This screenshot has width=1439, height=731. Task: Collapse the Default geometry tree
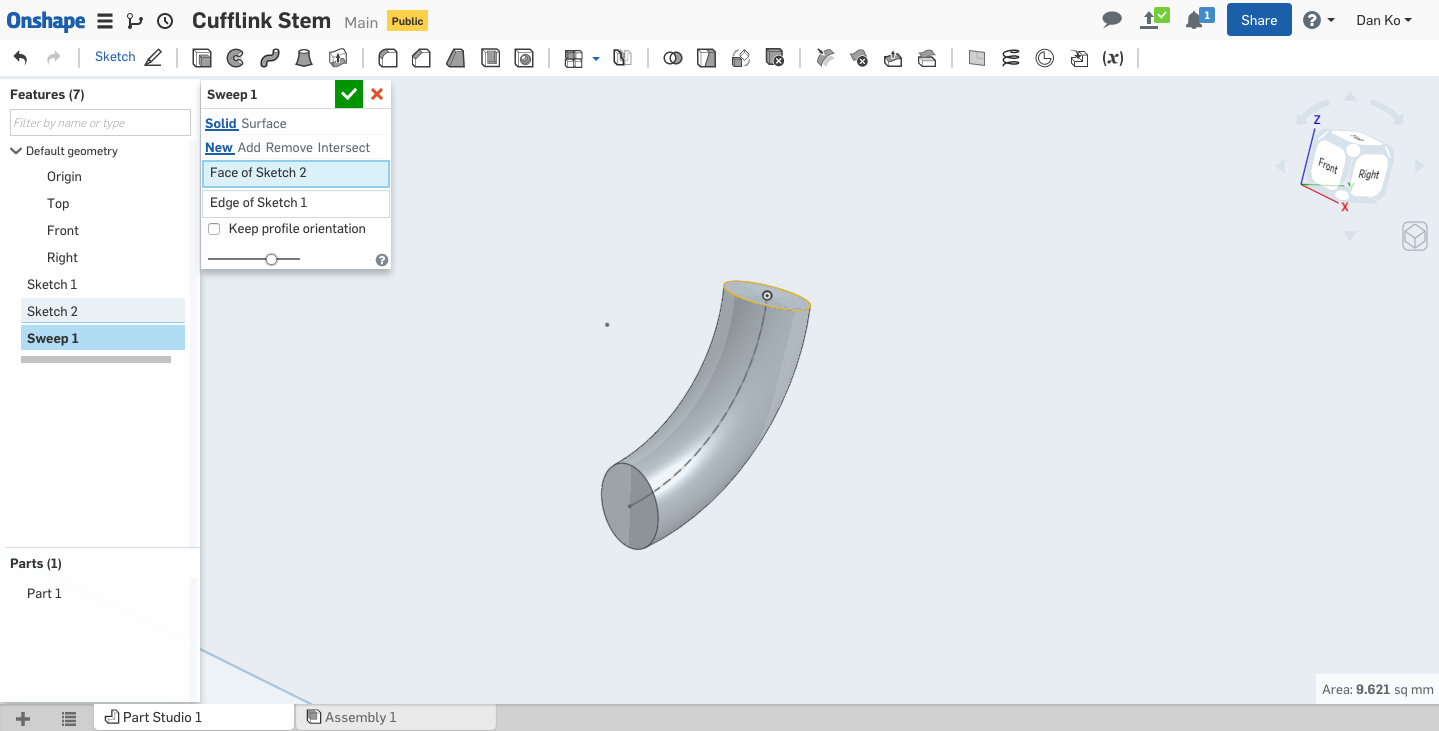16,151
